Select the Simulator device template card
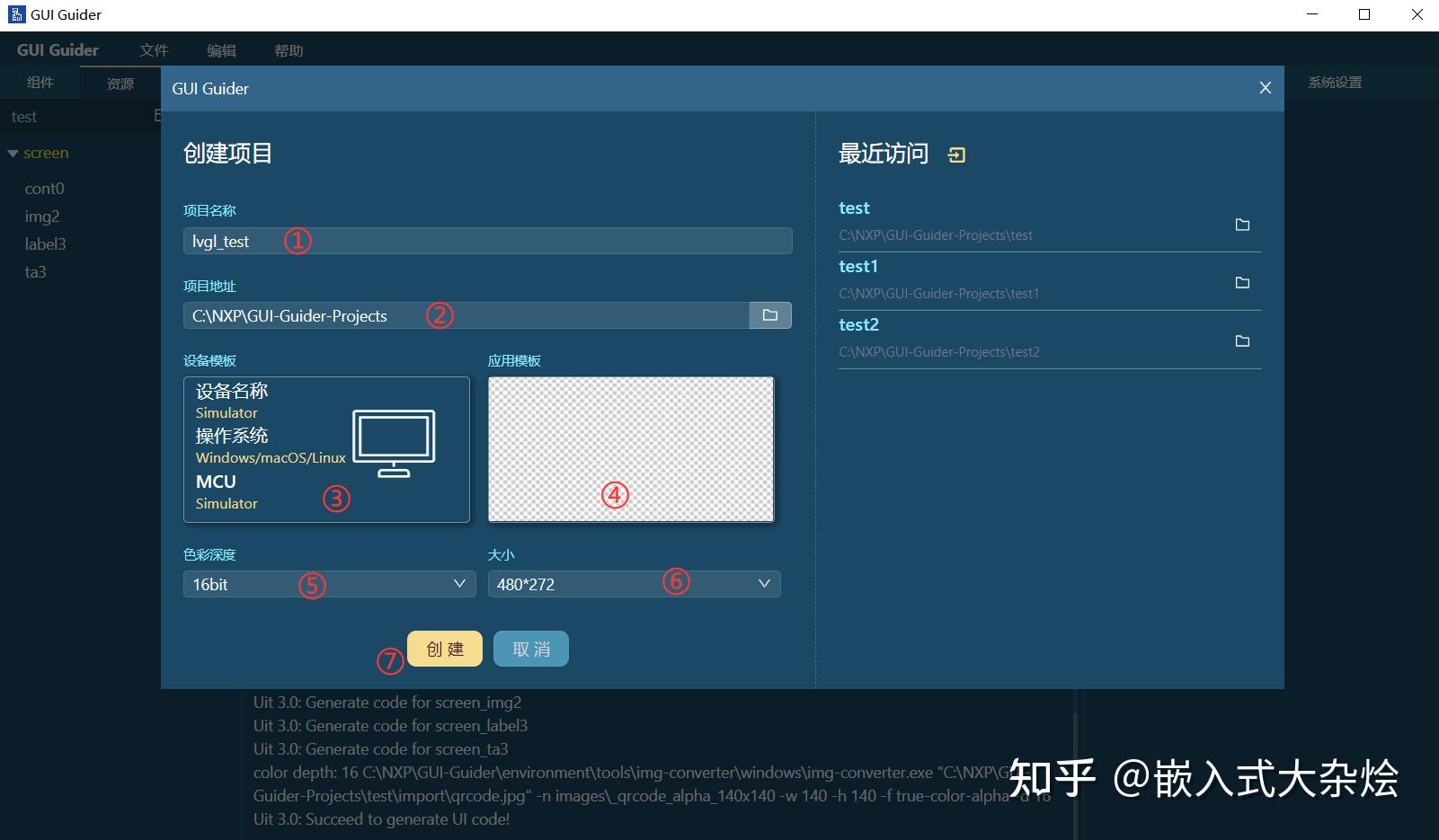 click(326, 447)
